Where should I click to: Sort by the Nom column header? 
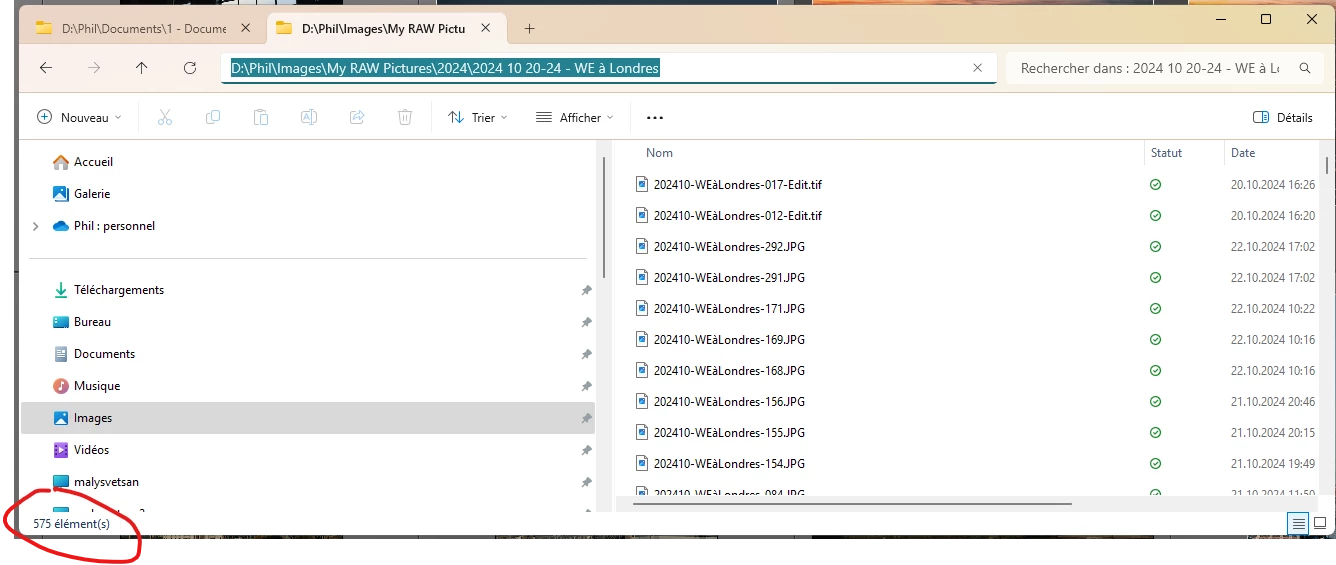pos(659,153)
